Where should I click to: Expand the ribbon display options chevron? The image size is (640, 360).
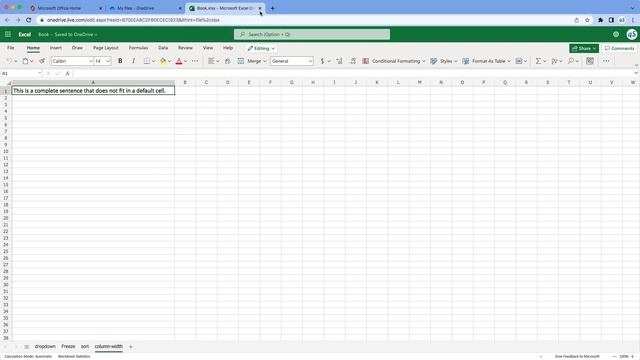coord(636,65)
